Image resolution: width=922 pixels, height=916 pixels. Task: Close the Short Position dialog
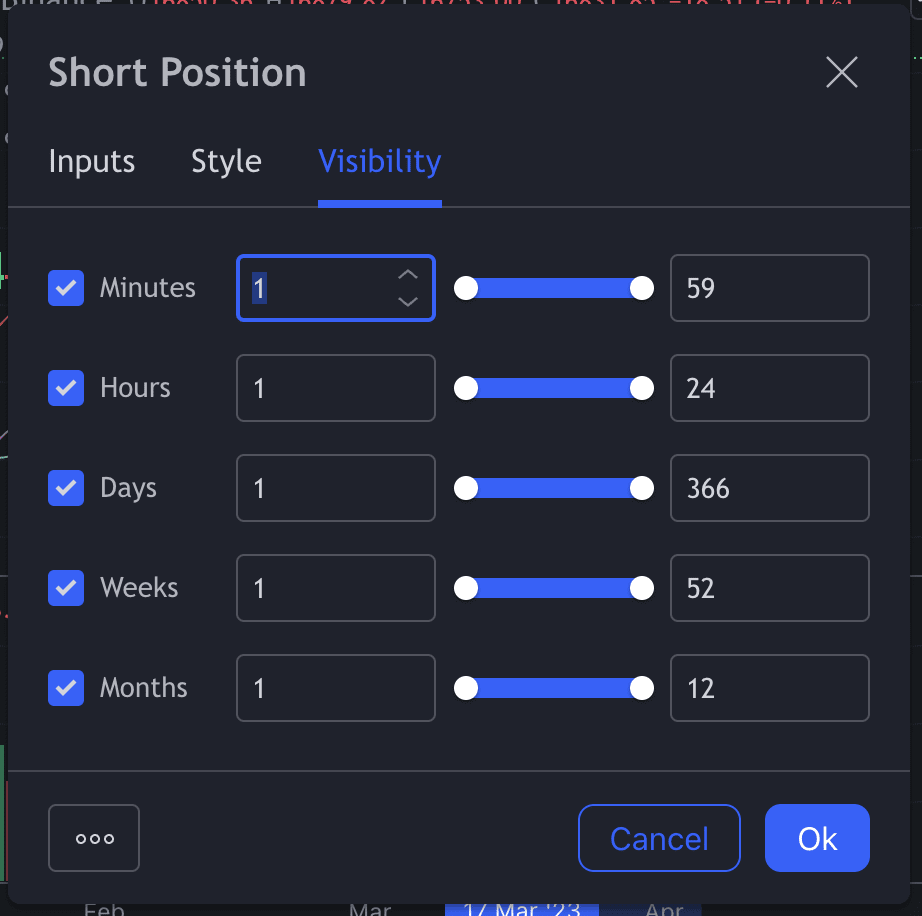(x=841, y=72)
